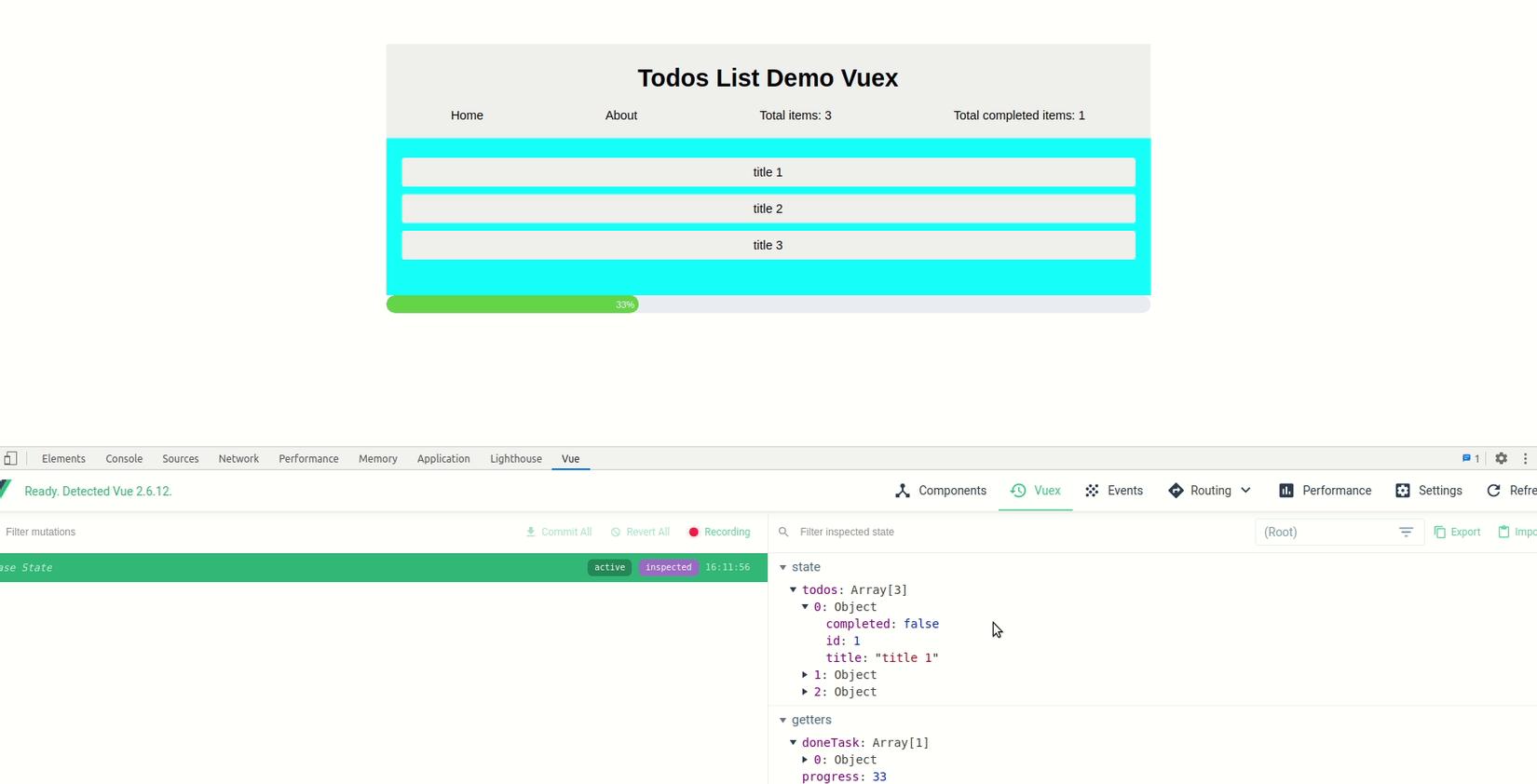Image resolution: width=1537 pixels, height=784 pixels.
Task: Switch to the Network DevTools tab
Action: click(x=238, y=459)
